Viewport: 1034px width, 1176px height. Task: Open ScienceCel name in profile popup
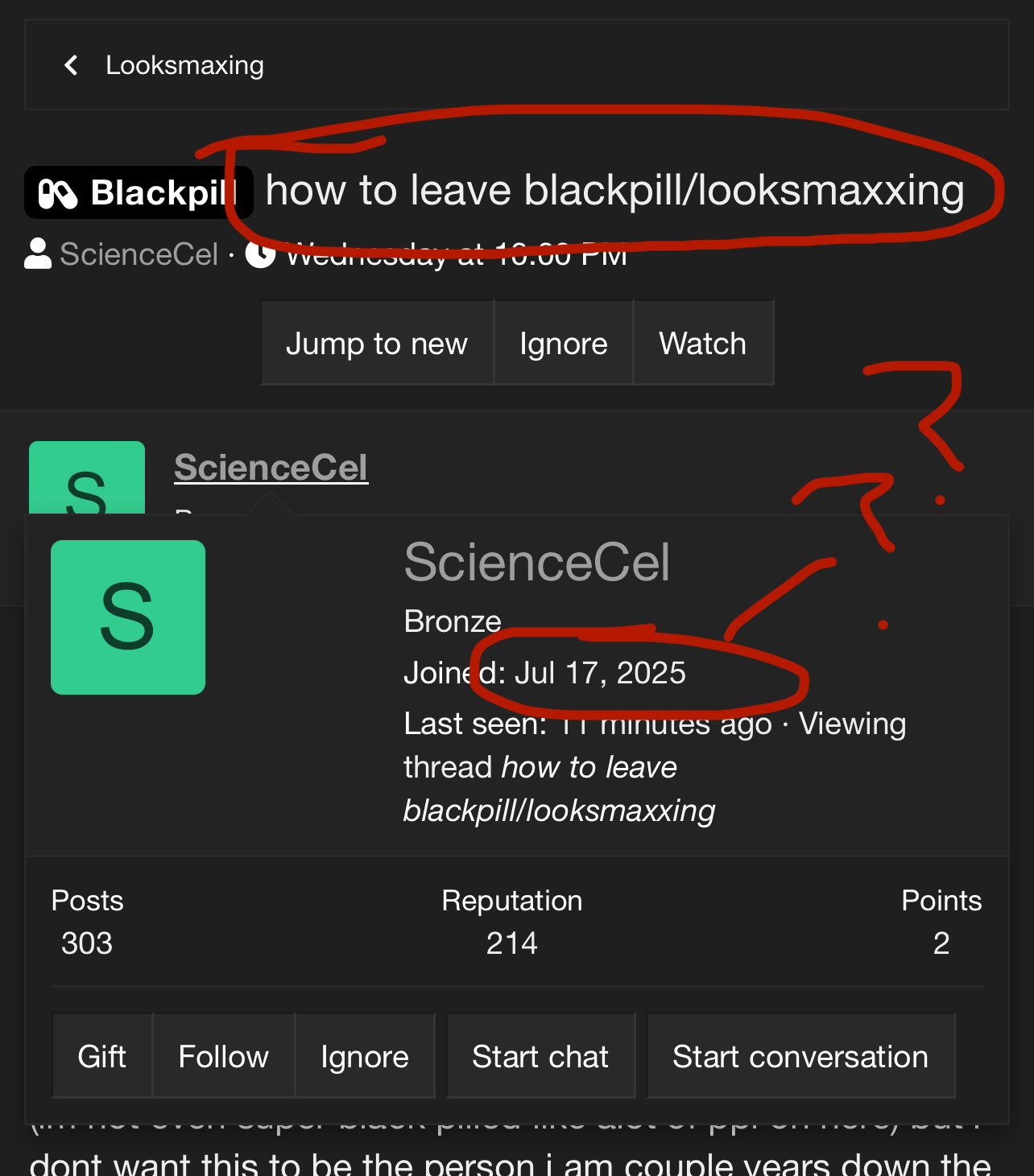[537, 562]
